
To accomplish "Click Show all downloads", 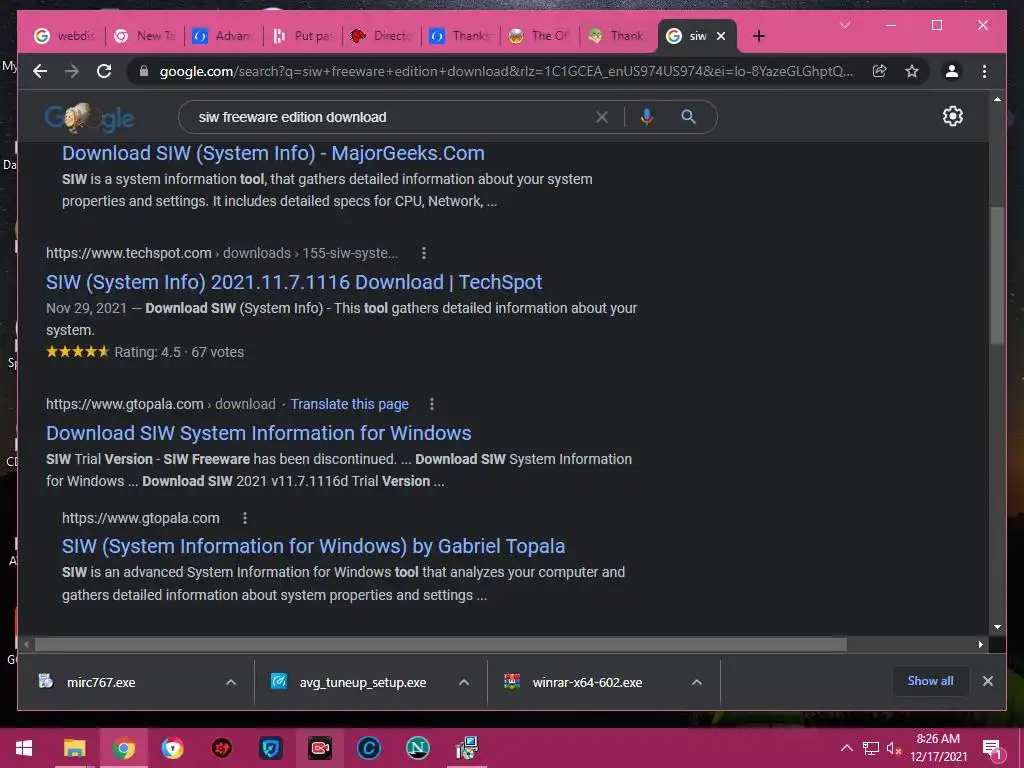I will (x=930, y=680).
